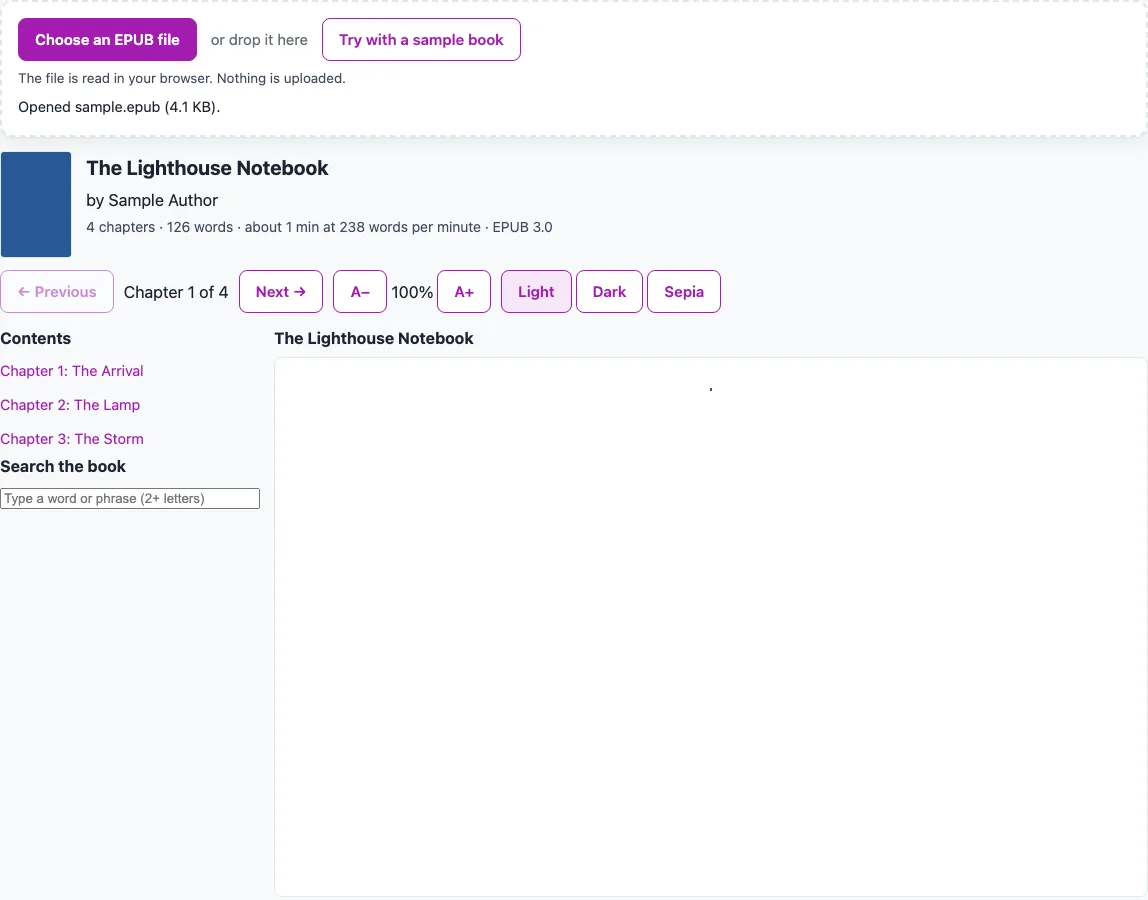Click the Choose an EPUB file button

(108, 40)
